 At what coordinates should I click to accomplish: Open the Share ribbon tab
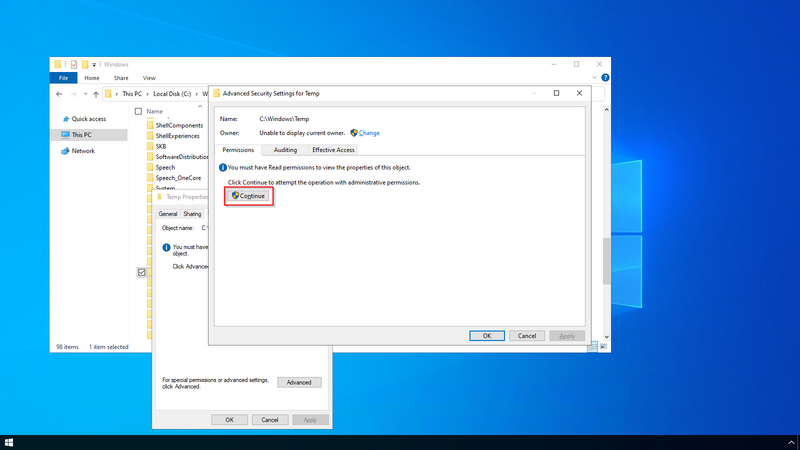tap(121, 78)
